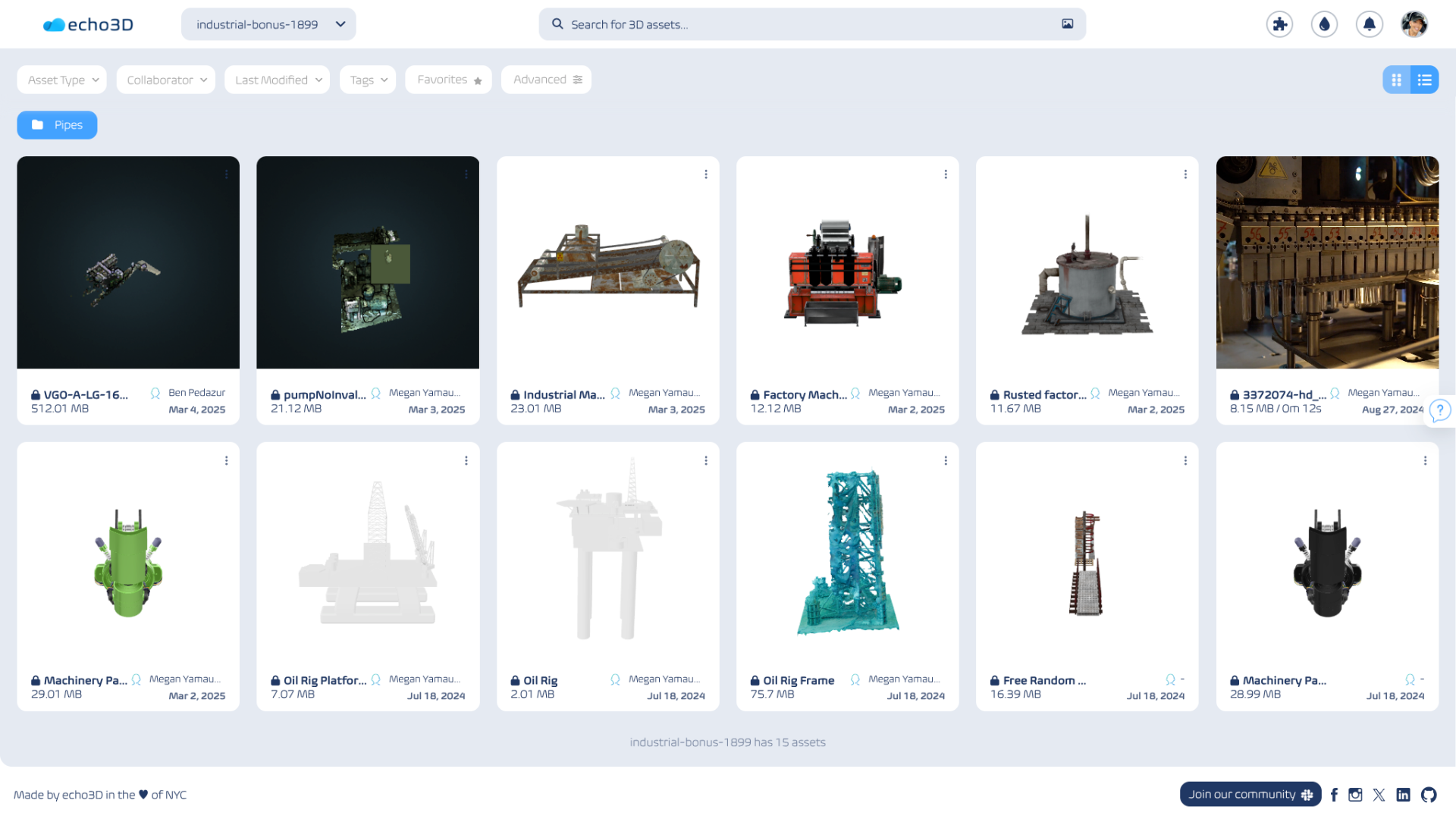Click the Join our community button

[x=1250, y=794]
